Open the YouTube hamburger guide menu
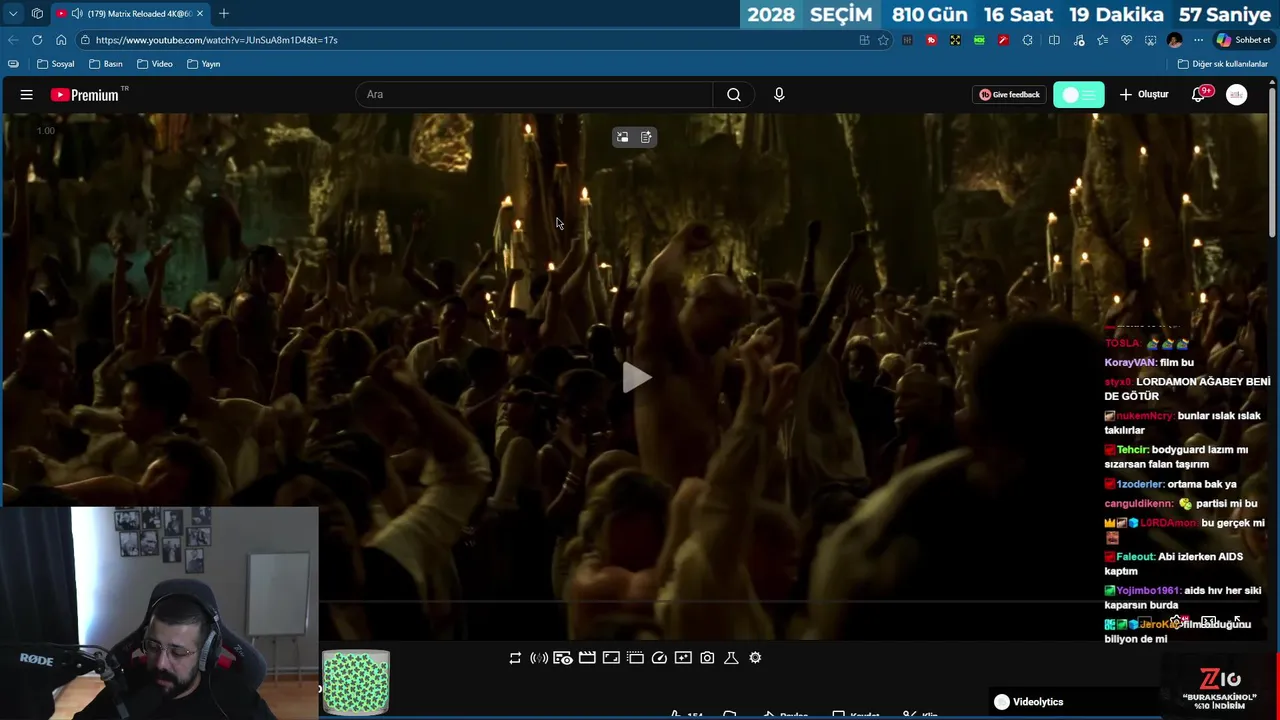Image resolution: width=1280 pixels, height=720 pixels. (x=27, y=94)
